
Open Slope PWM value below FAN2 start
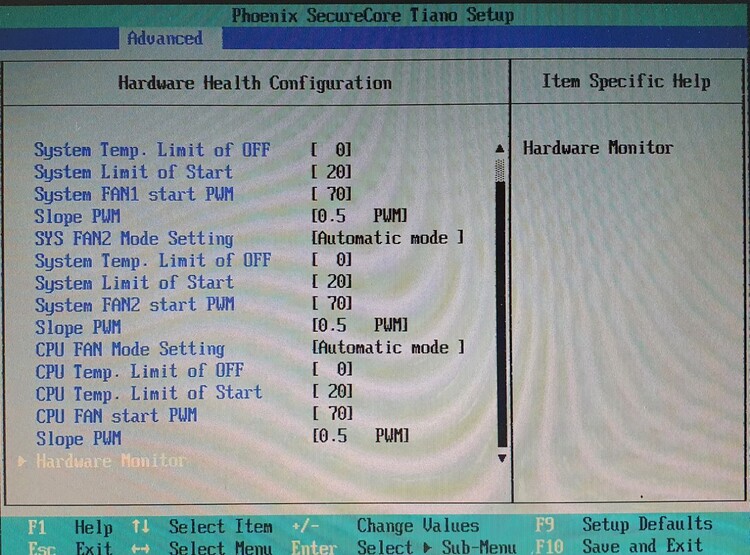(x=360, y=325)
